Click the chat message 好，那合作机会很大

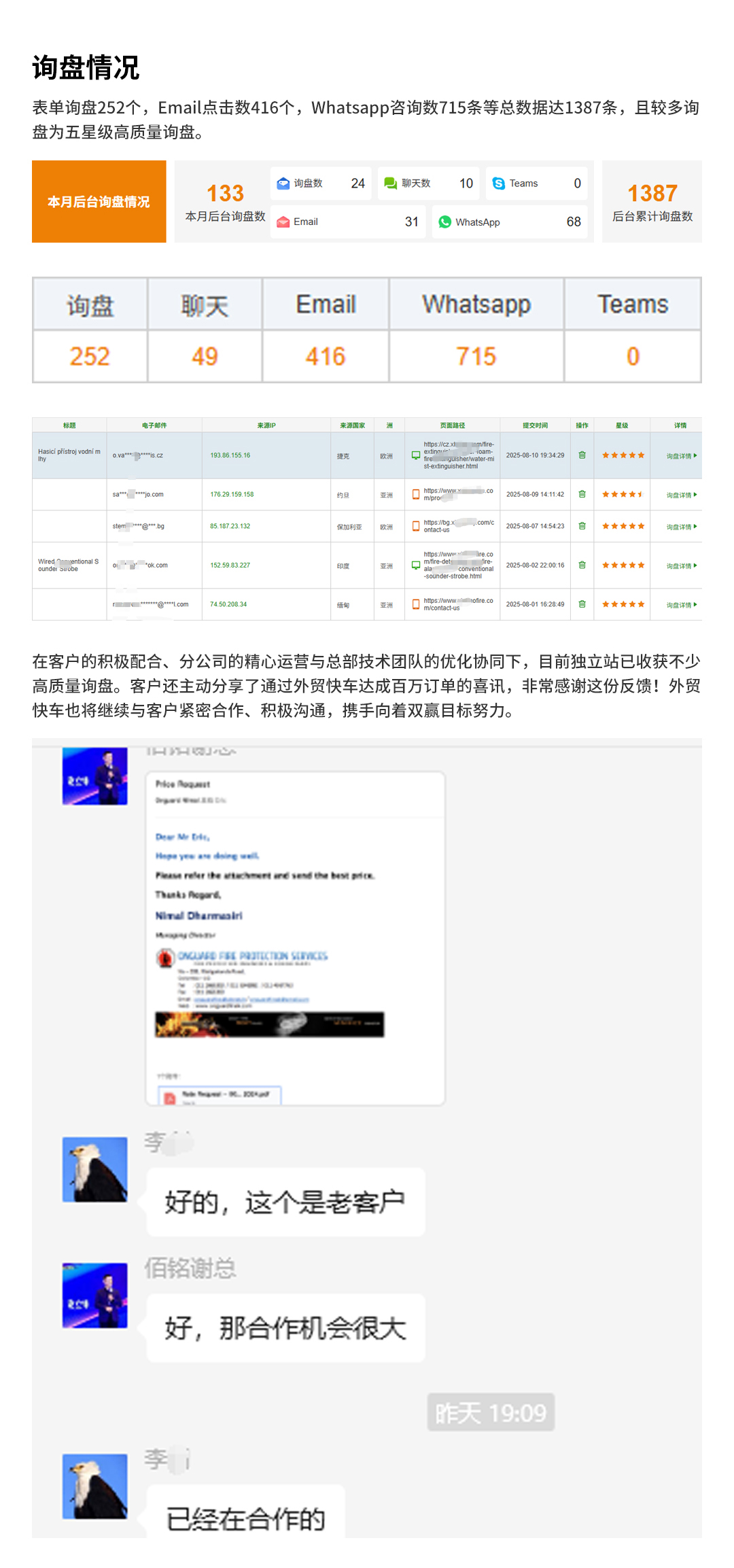(285, 1328)
